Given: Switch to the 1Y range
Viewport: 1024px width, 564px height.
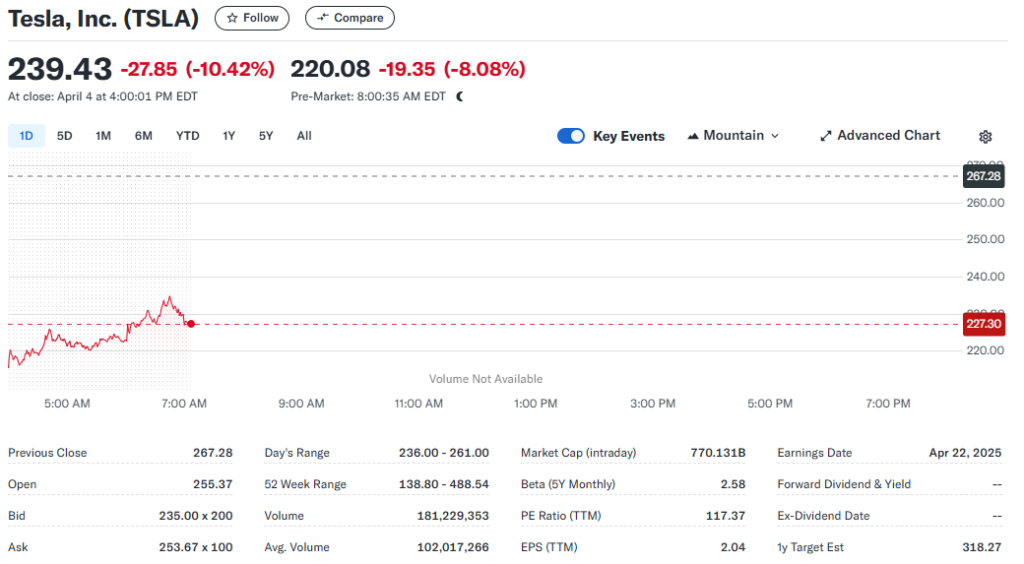Looking at the screenshot, I should click(x=229, y=136).
